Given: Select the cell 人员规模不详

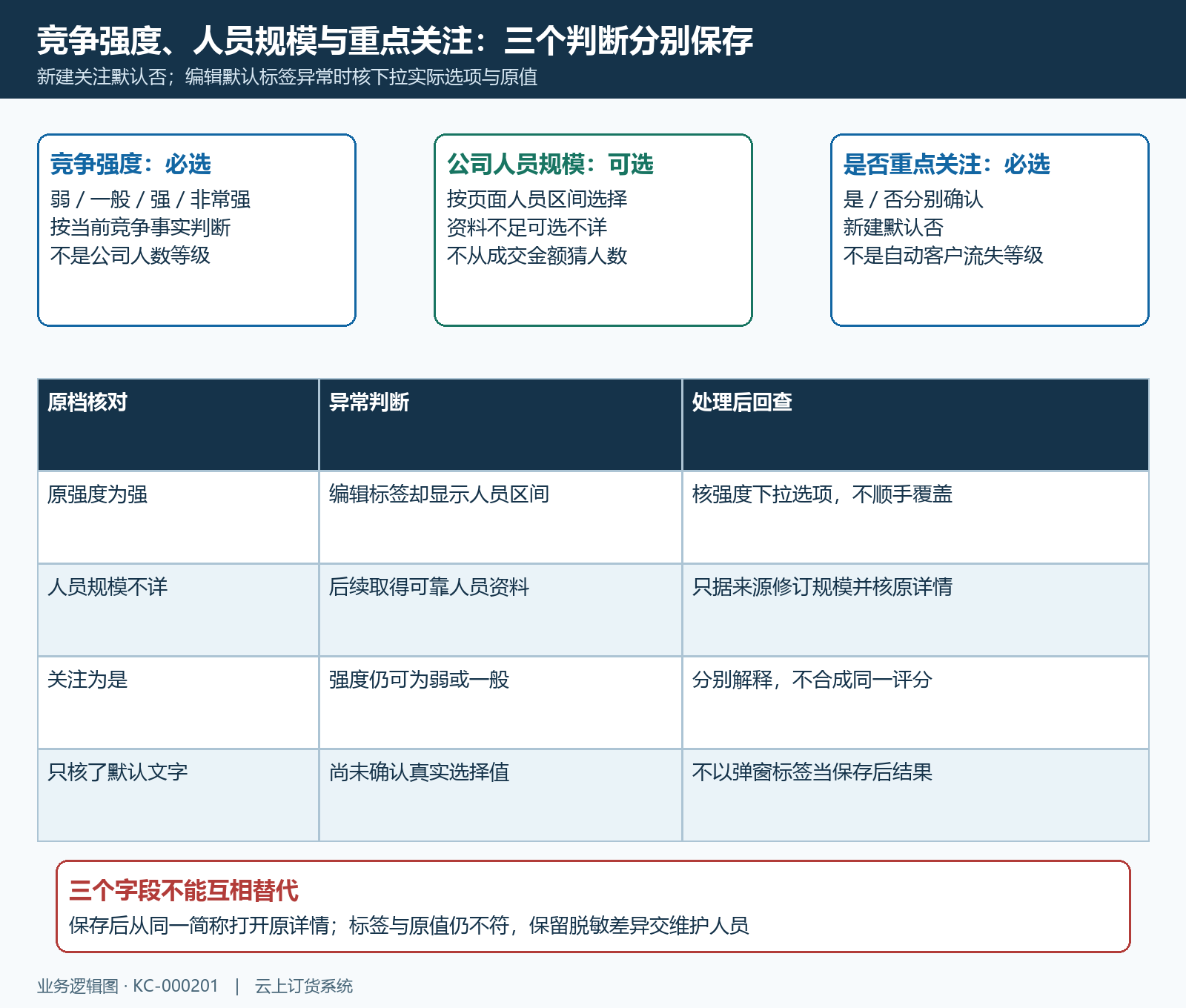Looking at the screenshot, I should pos(179,610).
